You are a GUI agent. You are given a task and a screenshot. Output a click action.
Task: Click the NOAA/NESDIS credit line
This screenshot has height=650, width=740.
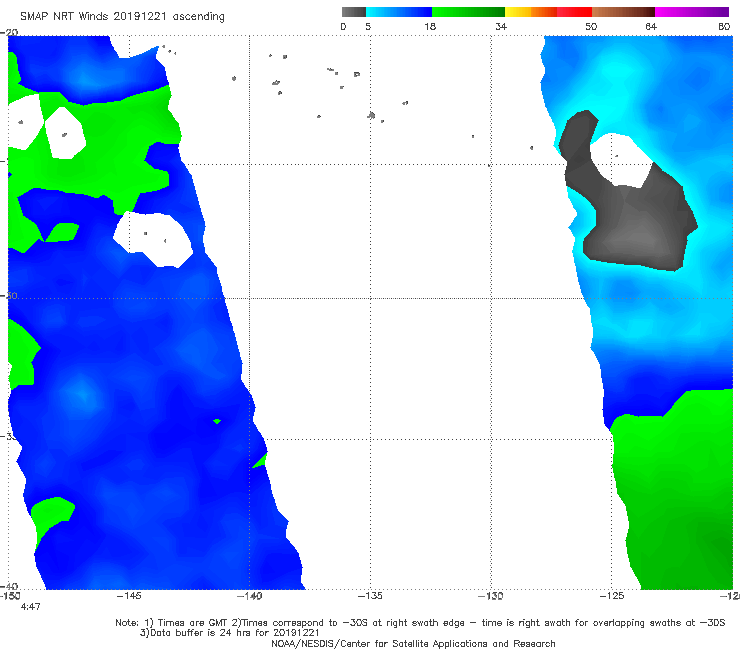click(413, 644)
